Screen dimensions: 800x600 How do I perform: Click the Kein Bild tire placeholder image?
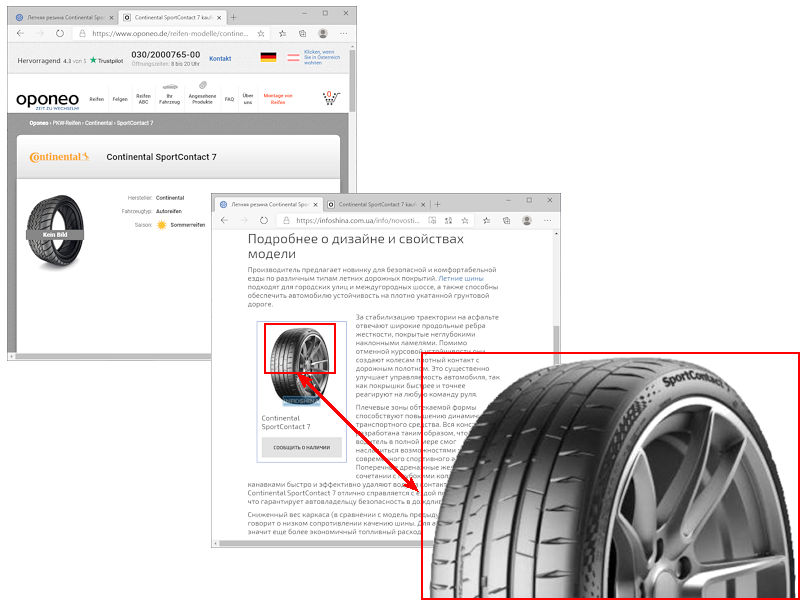(55, 232)
